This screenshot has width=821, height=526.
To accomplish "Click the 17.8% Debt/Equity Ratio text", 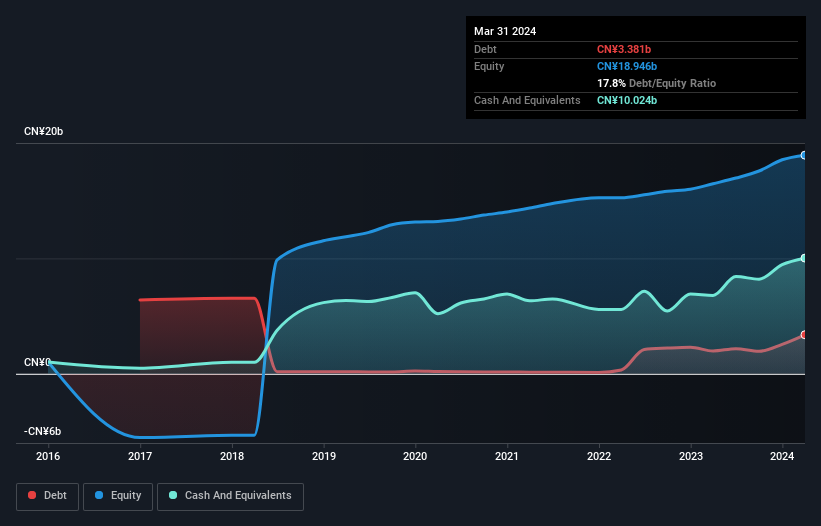I will point(656,83).
